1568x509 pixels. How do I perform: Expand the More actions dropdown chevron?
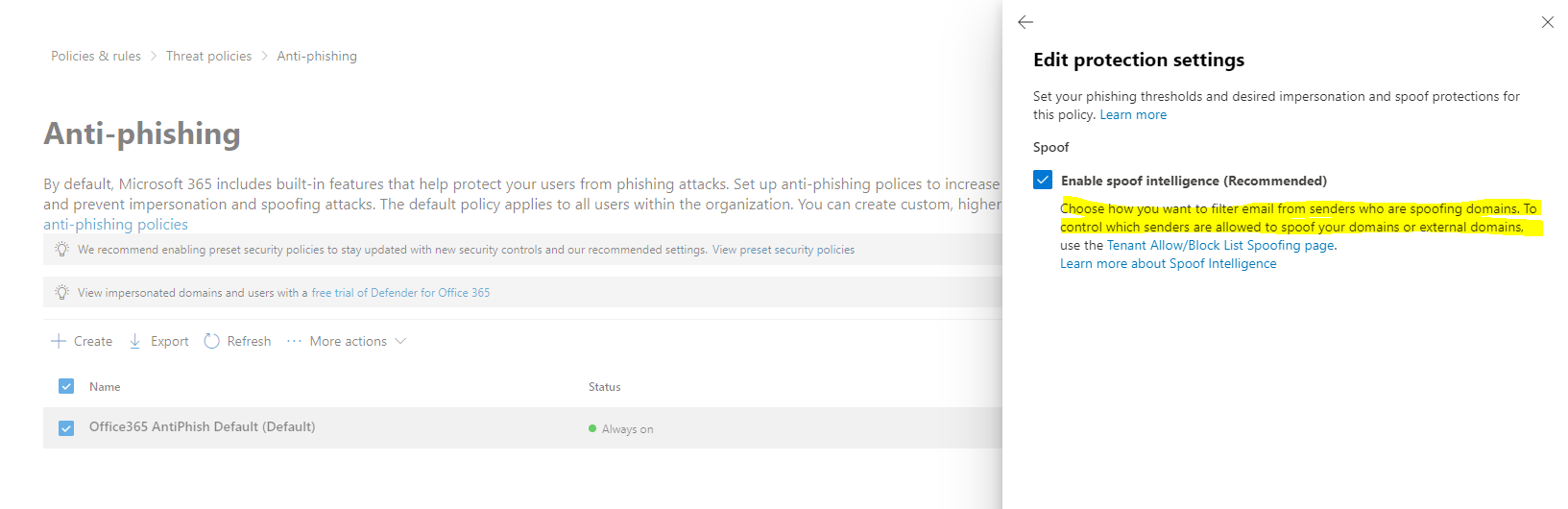pos(400,341)
